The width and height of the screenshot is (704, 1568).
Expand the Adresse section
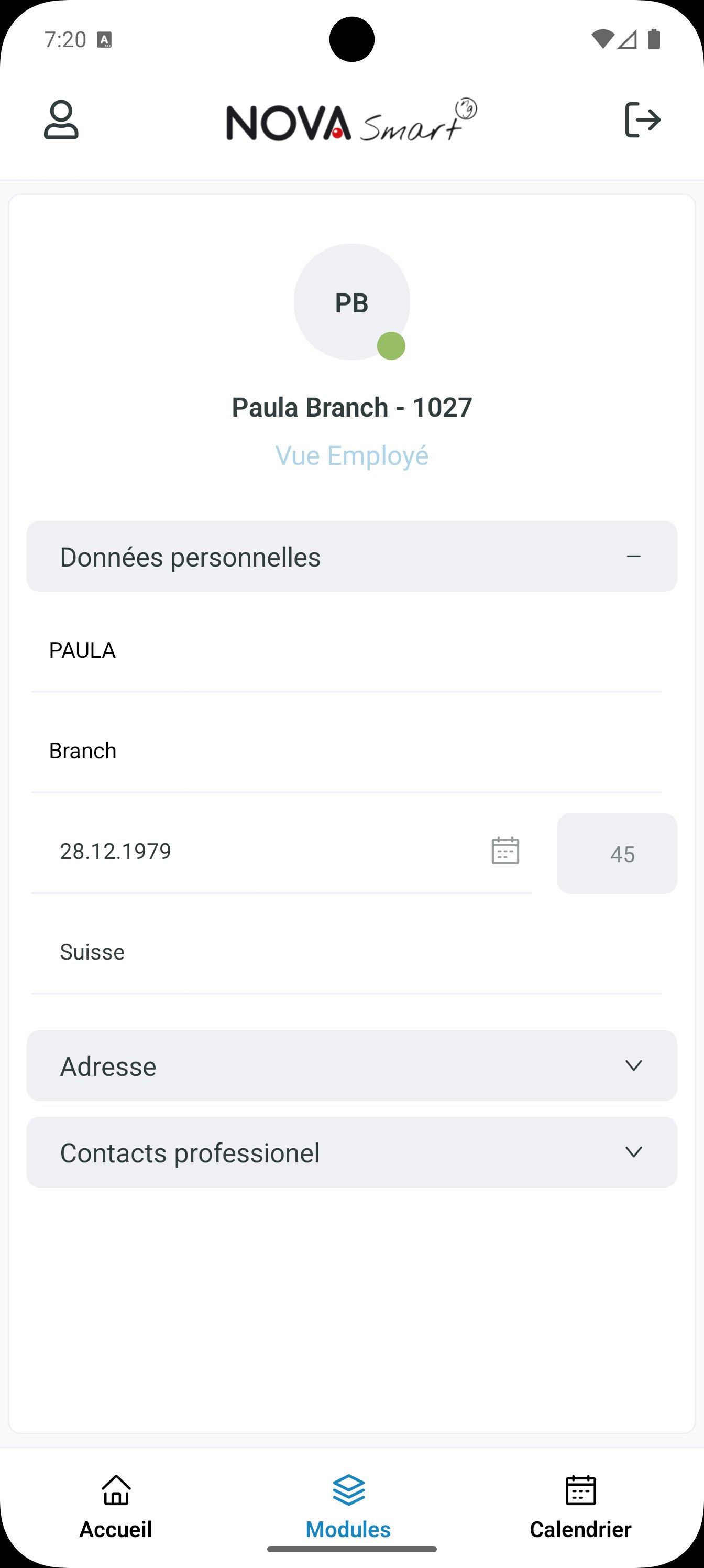(351, 1066)
